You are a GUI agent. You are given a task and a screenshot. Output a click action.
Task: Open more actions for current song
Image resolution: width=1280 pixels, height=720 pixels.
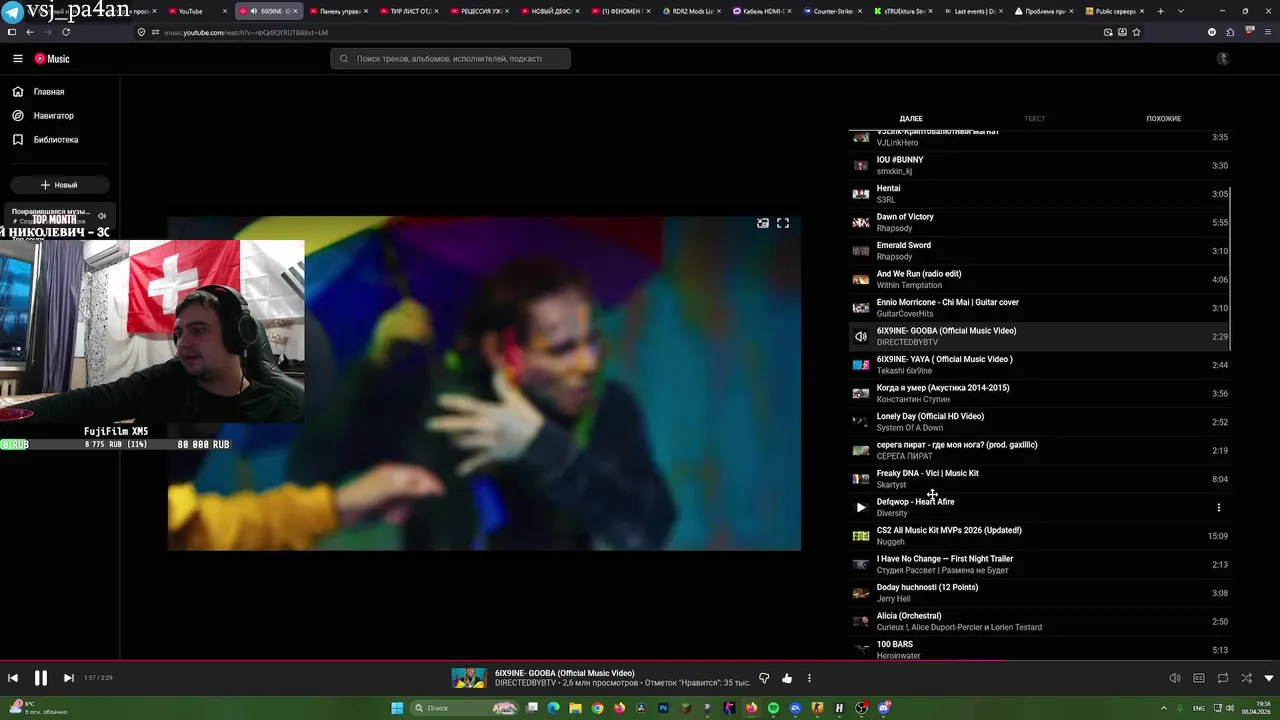[x=809, y=678]
